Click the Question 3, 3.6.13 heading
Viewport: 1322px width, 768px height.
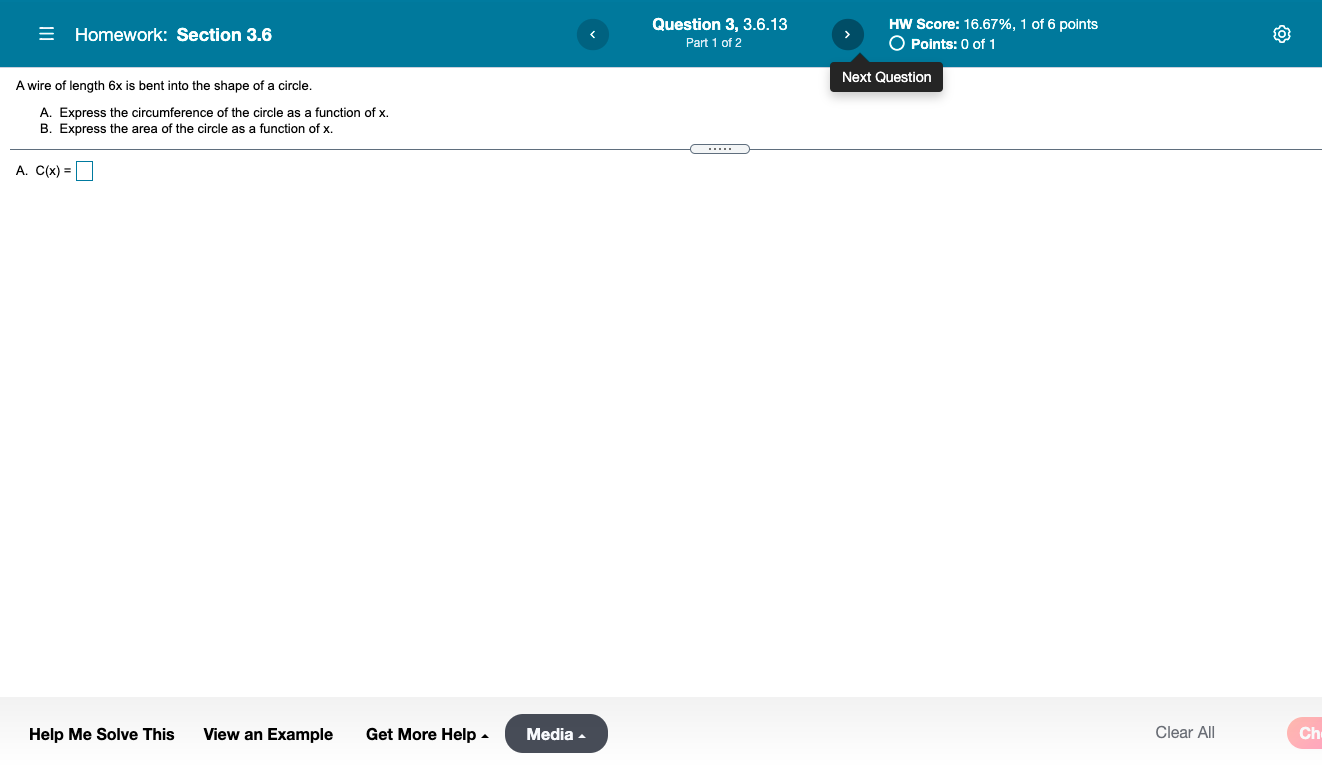[x=719, y=24]
